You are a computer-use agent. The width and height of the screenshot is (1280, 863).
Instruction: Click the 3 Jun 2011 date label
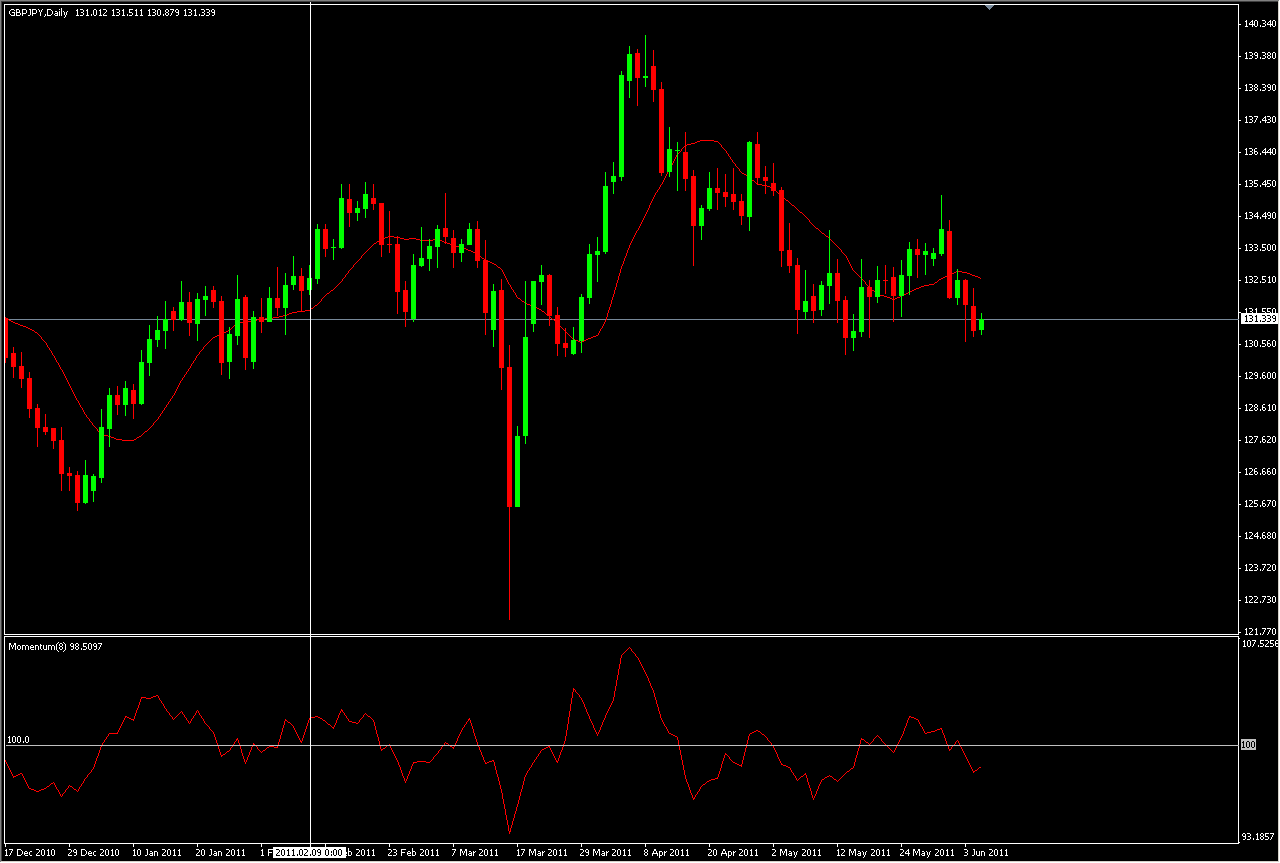[x=985, y=853]
